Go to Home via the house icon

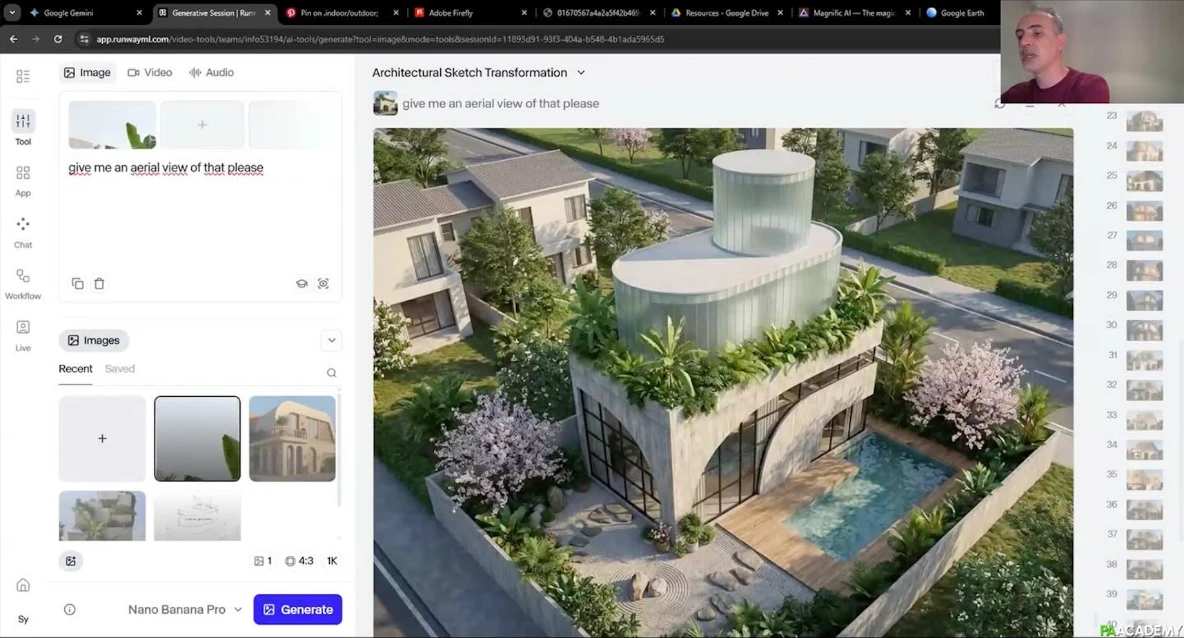(x=23, y=585)
